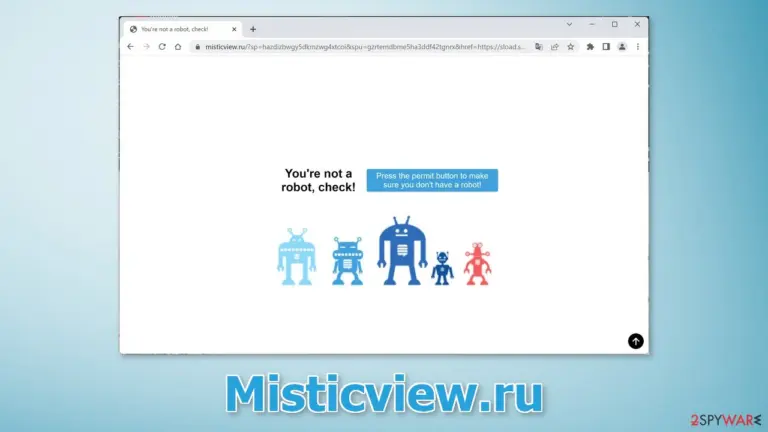Minimize the browser window

(x=592, y=24)
